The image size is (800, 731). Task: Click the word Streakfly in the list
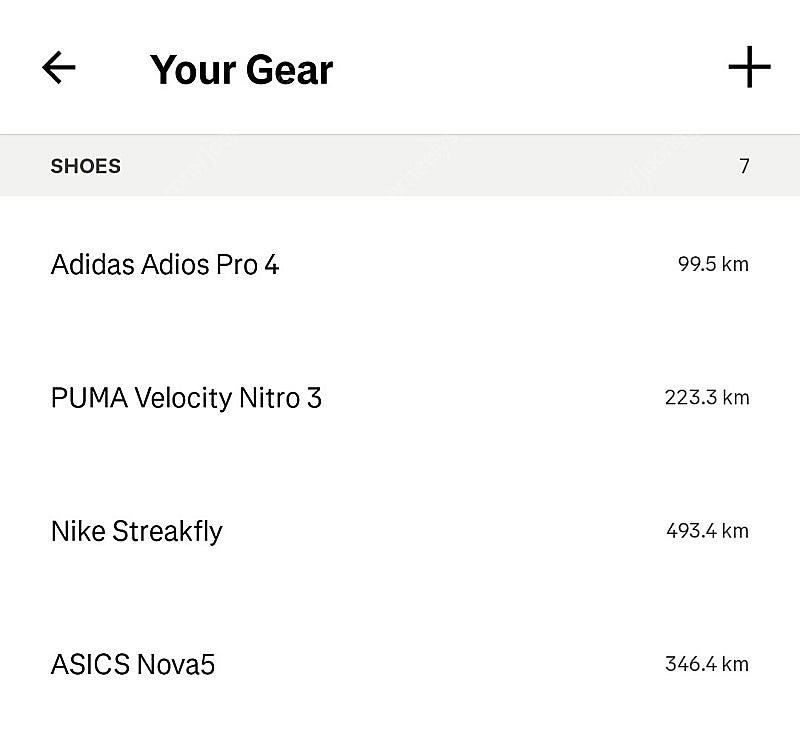pos(167,532)
